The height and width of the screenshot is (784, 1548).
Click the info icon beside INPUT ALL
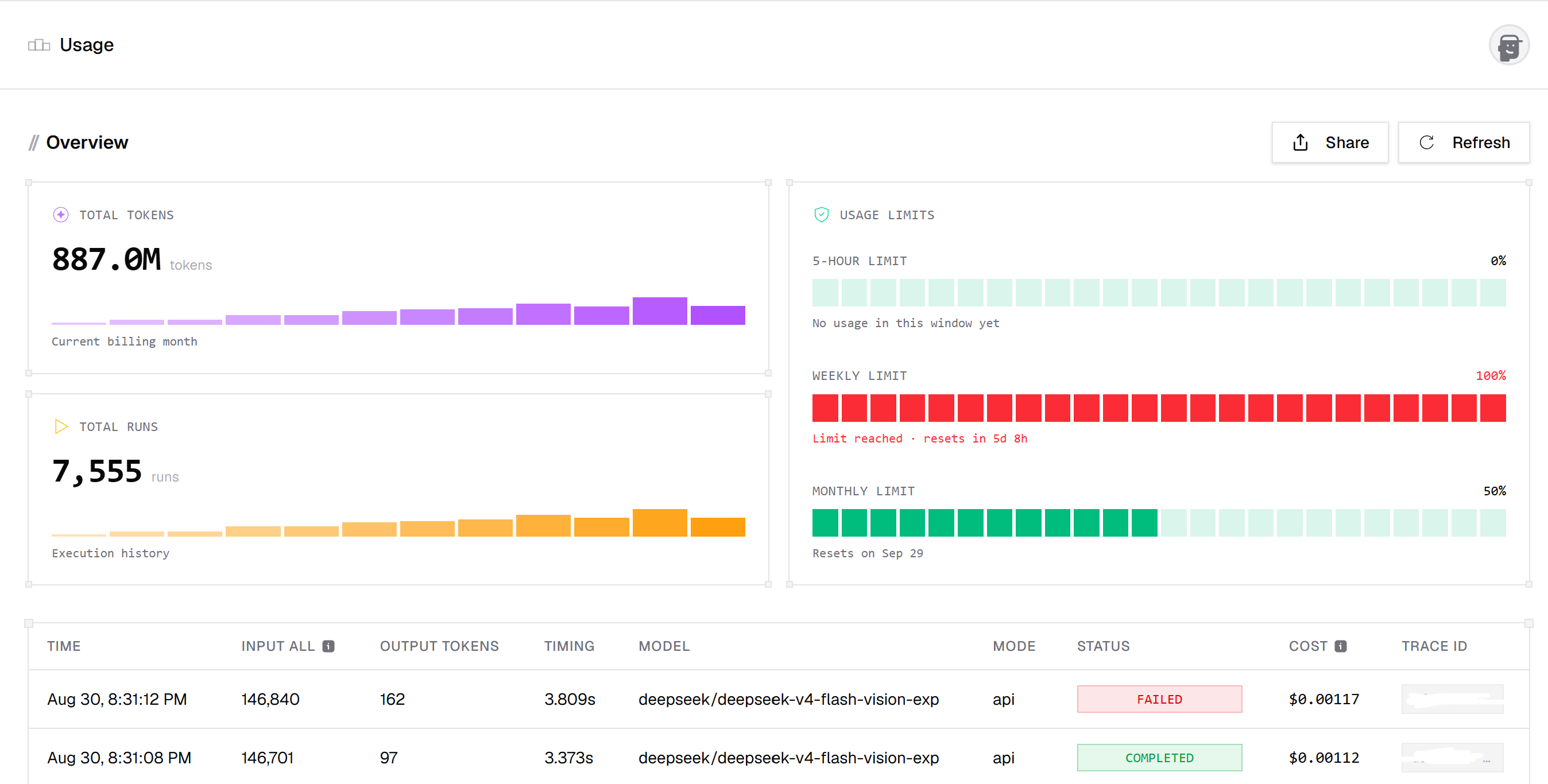[328, 646]
